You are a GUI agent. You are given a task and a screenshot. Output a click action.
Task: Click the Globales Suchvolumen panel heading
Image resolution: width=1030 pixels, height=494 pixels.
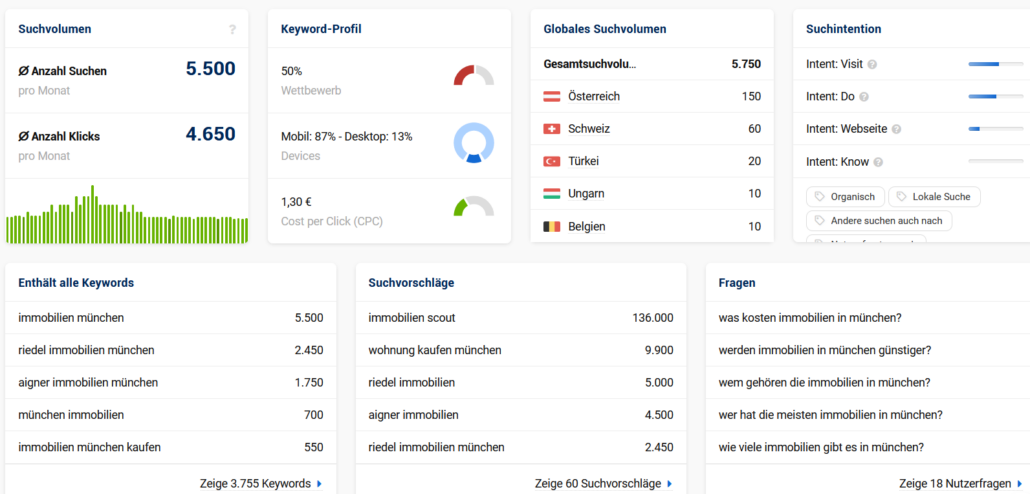pyautogui.click(x=605, y=29)
